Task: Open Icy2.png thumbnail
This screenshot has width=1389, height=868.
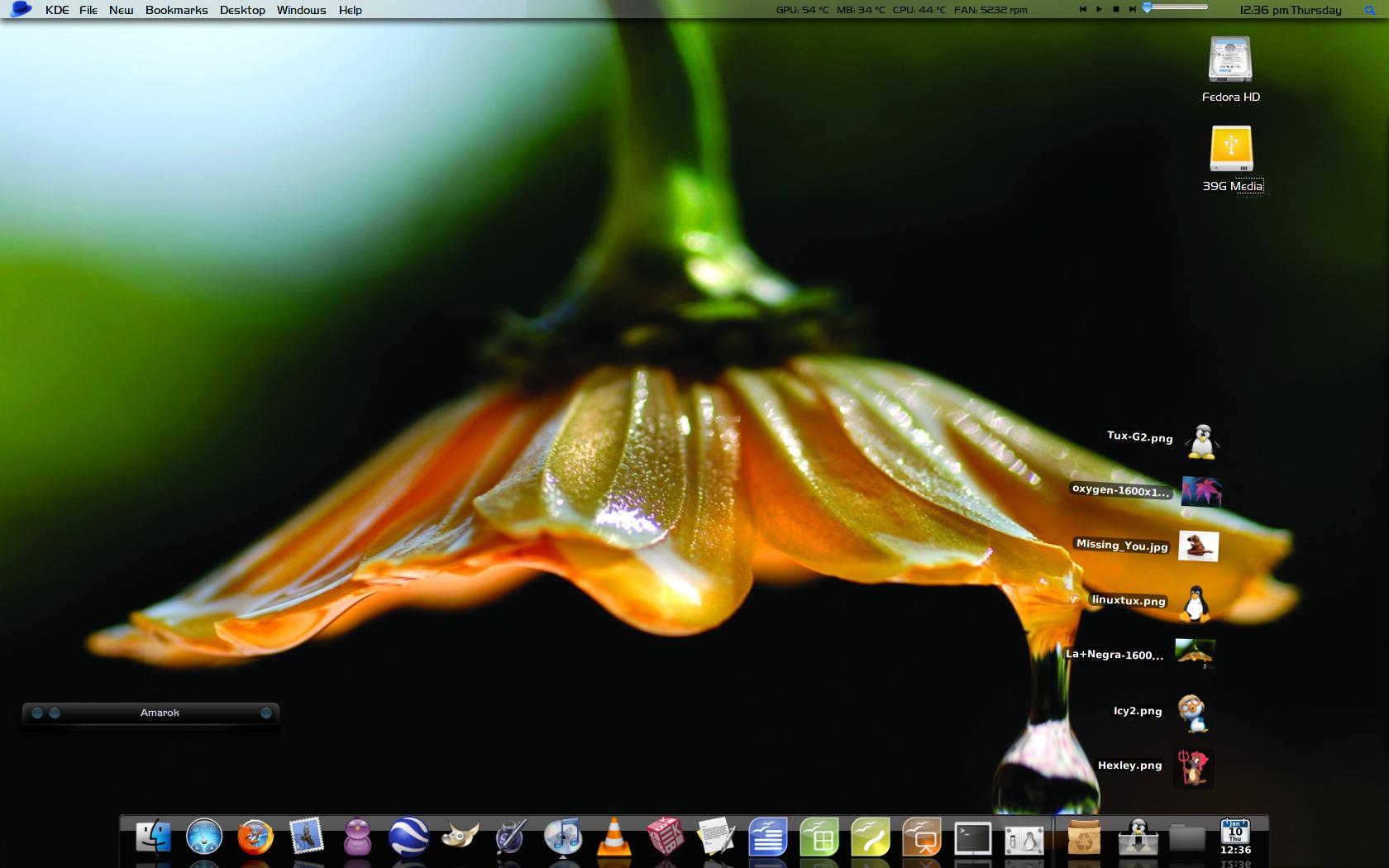Action: pos(1192,713)
